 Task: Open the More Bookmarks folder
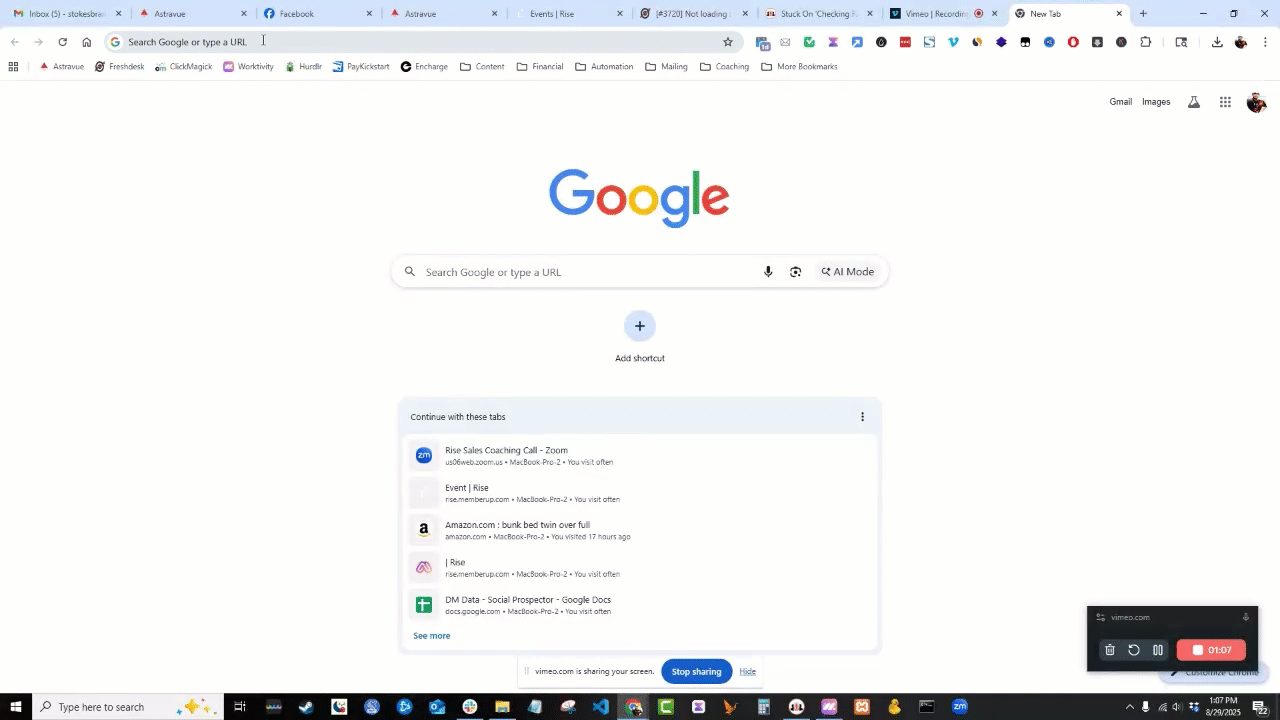pyautogui.click(x=799, y=67)
